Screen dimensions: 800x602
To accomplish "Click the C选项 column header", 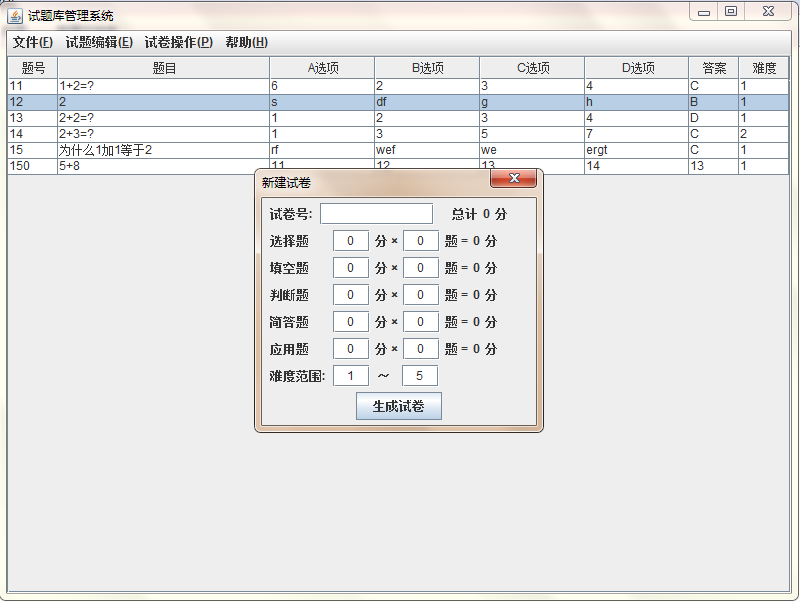I will (x=533, y=68).
